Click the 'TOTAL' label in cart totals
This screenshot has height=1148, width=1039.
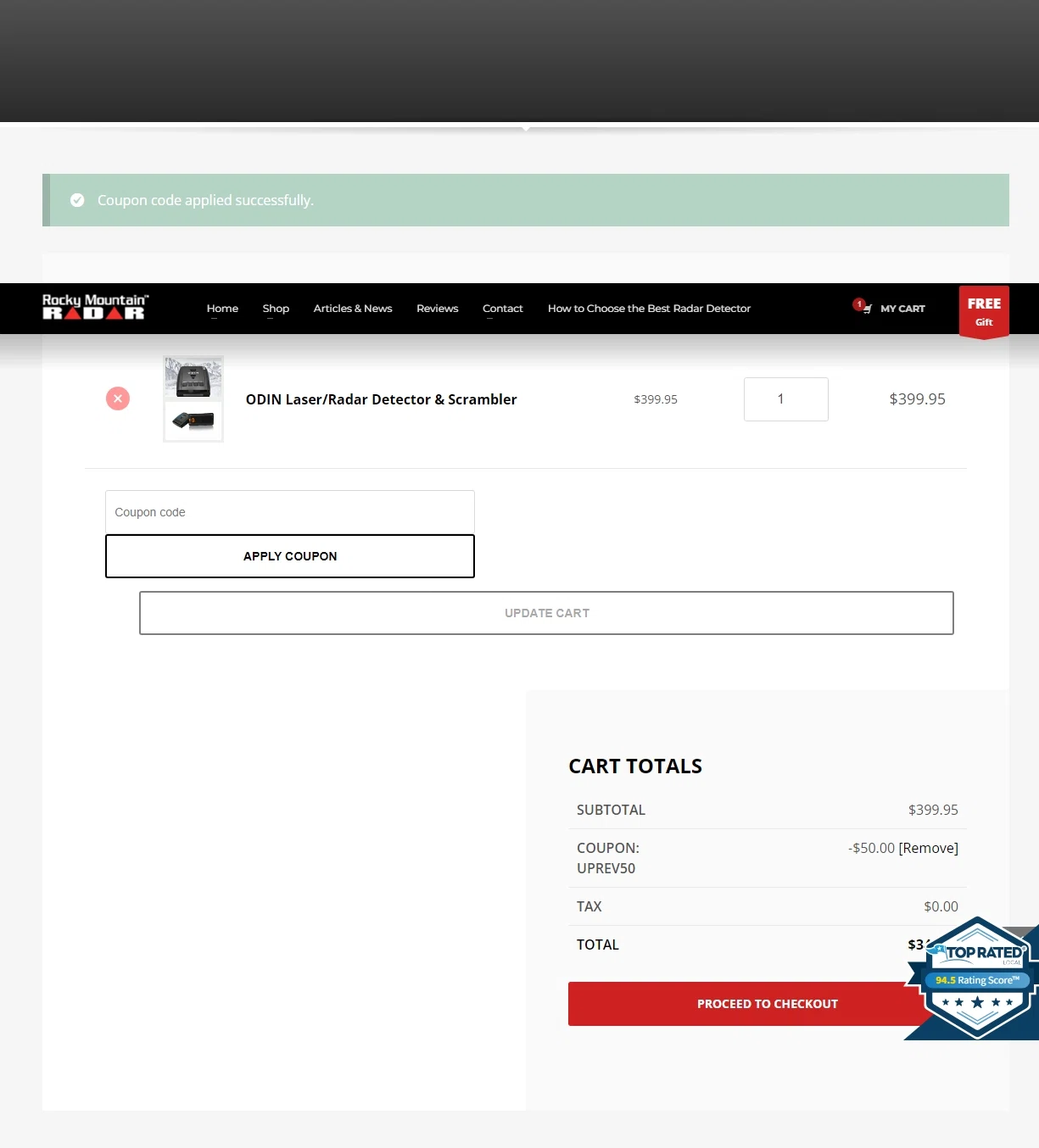click(598, 945)
